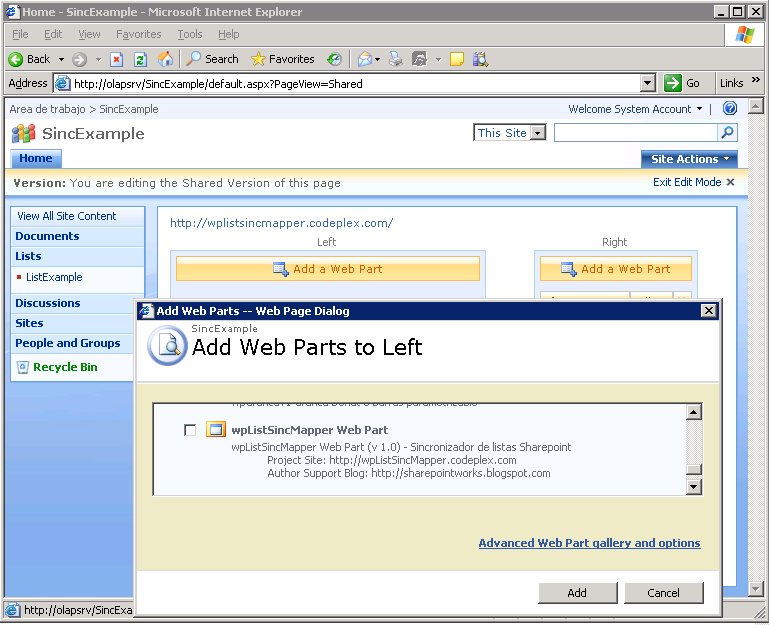Image resolution: width=769 pixels, height=625 pixels.
Task: Click the Area de trabajo breadcrumb link
Action: click(x=47, y=109)
